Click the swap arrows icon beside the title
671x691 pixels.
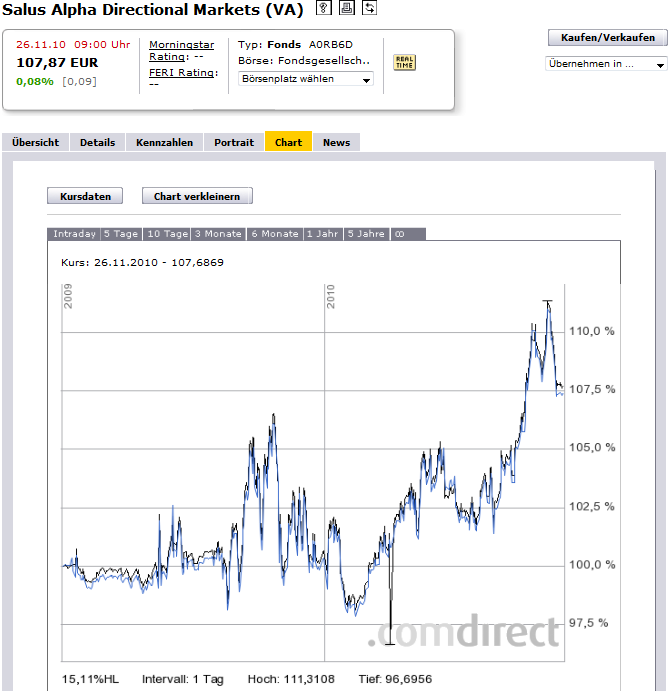coord(369,8)
